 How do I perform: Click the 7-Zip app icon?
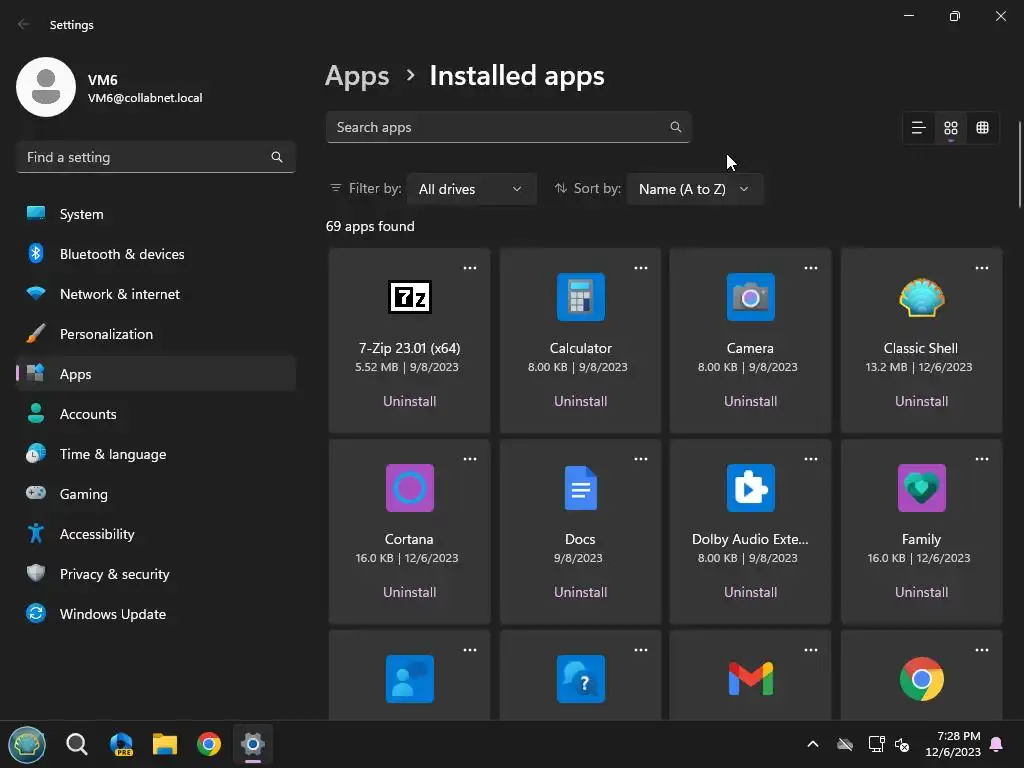coord(409,297)
